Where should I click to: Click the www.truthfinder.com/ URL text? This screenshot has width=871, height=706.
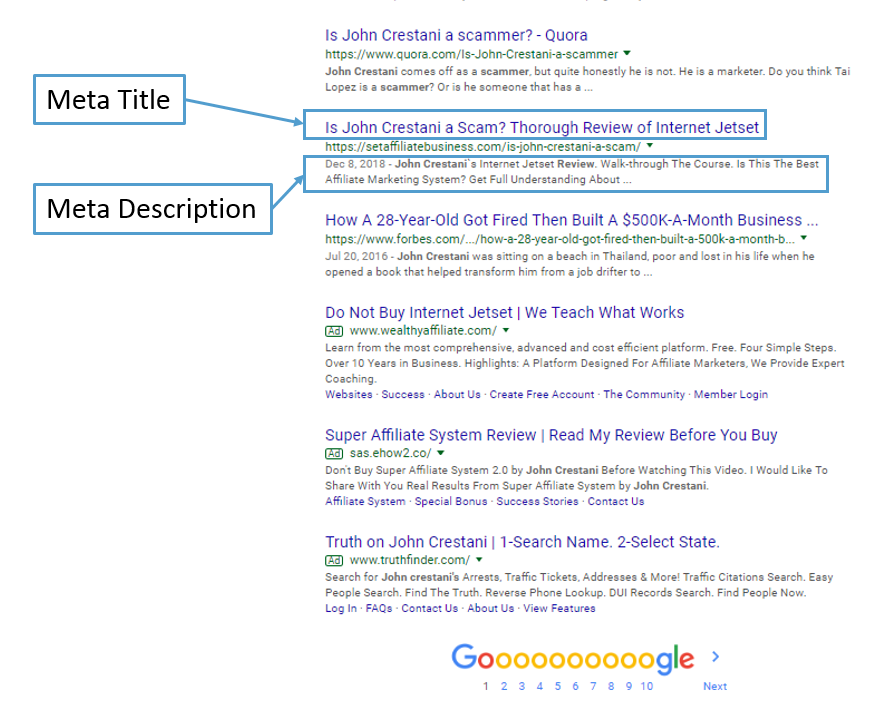[410, 560]
